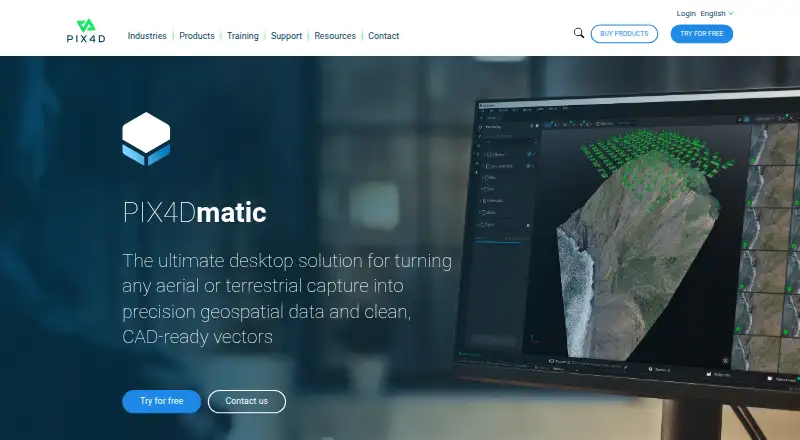This screenshot has height=440, width=800.
Task: Go to the Contact page
Action: [384, 36]
